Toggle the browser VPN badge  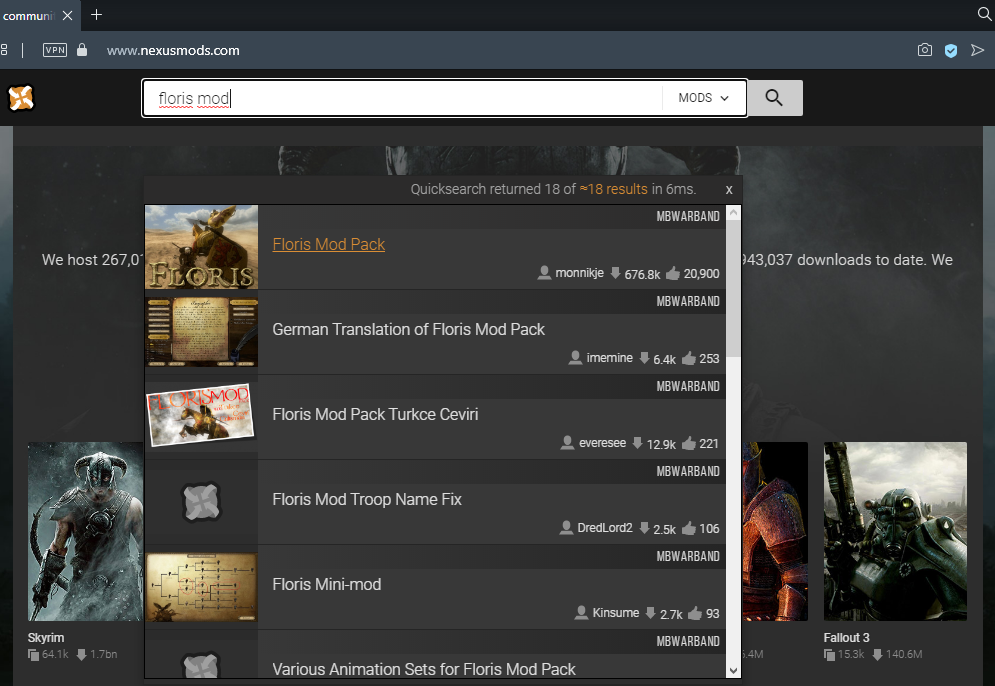pos(55,50)
